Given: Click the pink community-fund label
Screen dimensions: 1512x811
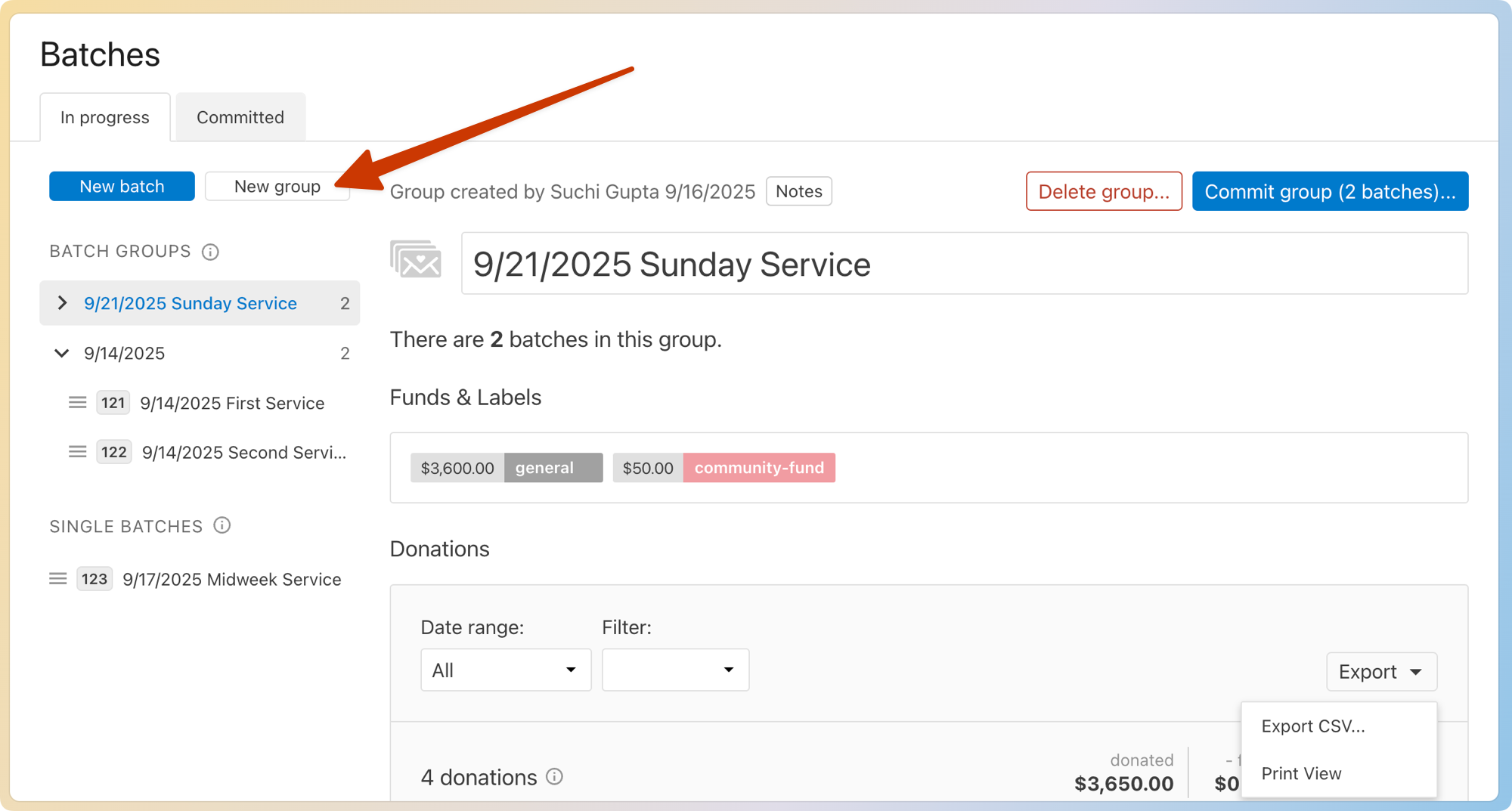Looking at the screenshot, I should click(759, 468).
